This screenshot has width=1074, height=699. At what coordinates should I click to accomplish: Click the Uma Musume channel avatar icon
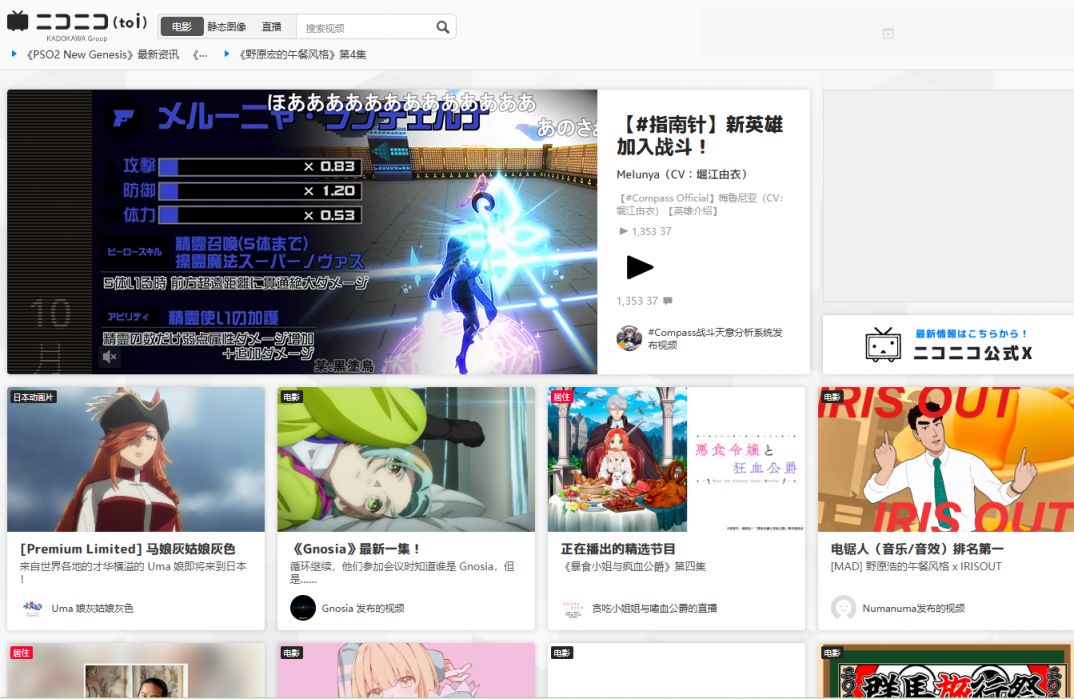[32, 608]
